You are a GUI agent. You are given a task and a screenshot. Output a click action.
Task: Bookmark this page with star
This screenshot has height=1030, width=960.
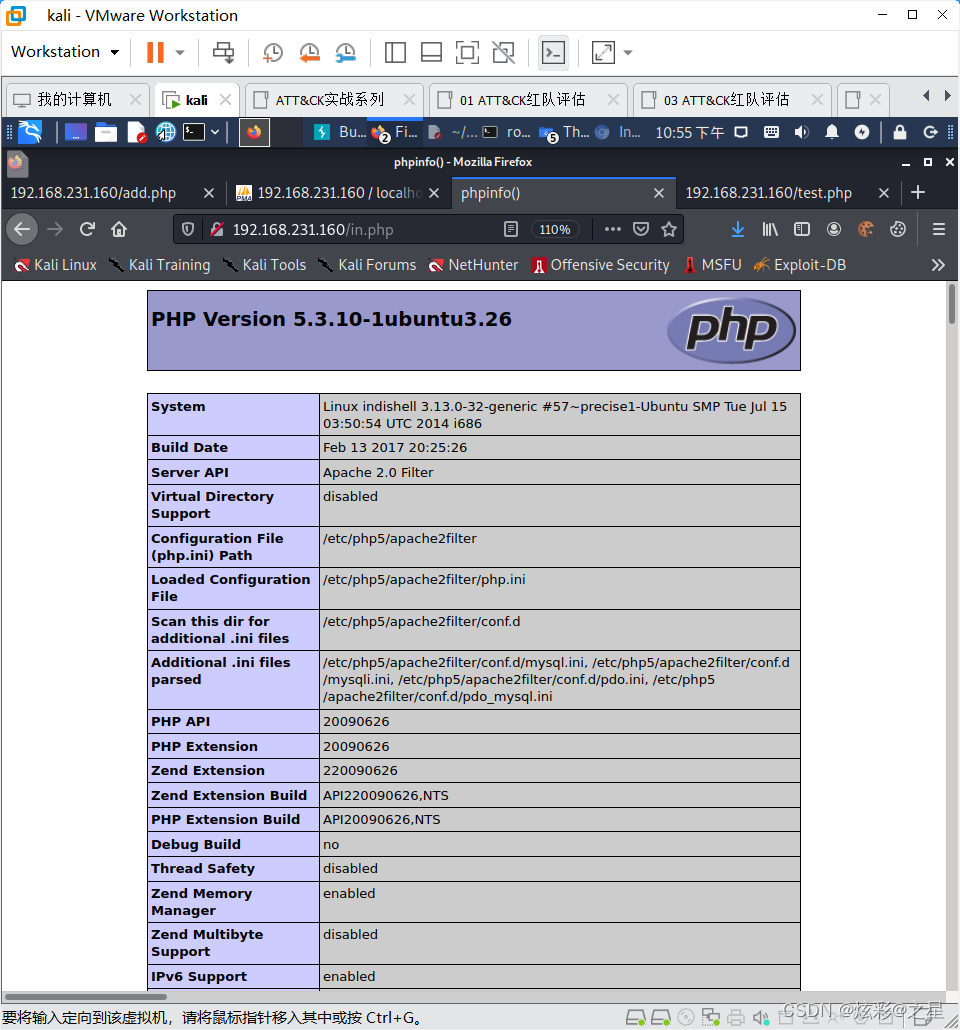pyautogui.click(x=669, y=229)
